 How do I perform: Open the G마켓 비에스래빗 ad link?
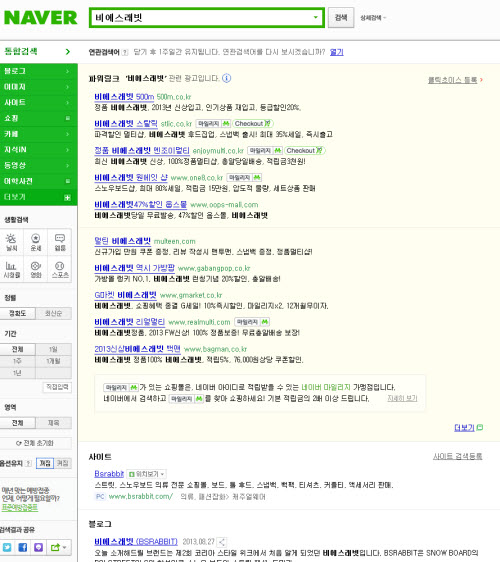point(125,295)
